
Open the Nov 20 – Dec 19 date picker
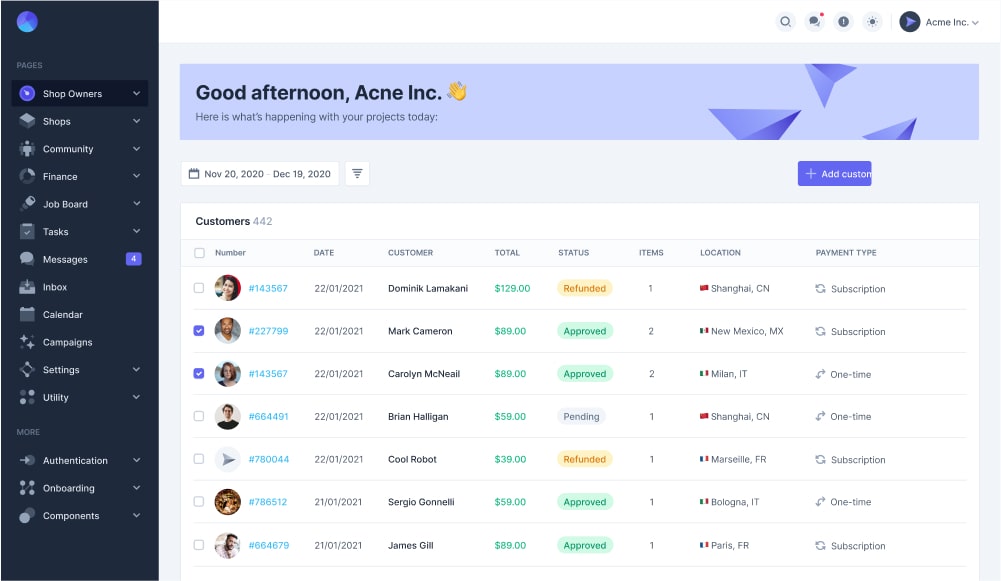(260, 174)
